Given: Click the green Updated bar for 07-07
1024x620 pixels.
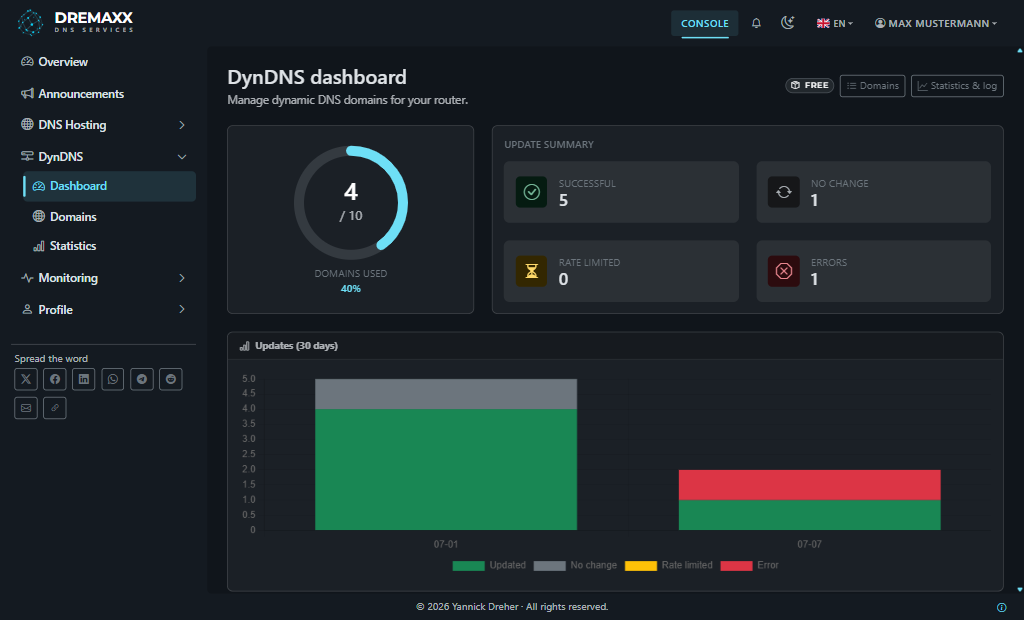Looking at the screenshot, I should 810,515.
